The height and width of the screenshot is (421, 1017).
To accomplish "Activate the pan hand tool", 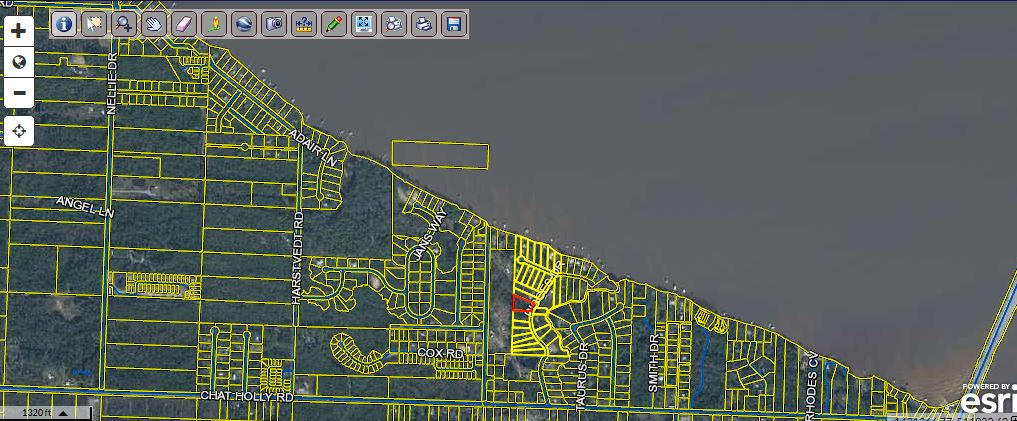I will click(154, 24).
